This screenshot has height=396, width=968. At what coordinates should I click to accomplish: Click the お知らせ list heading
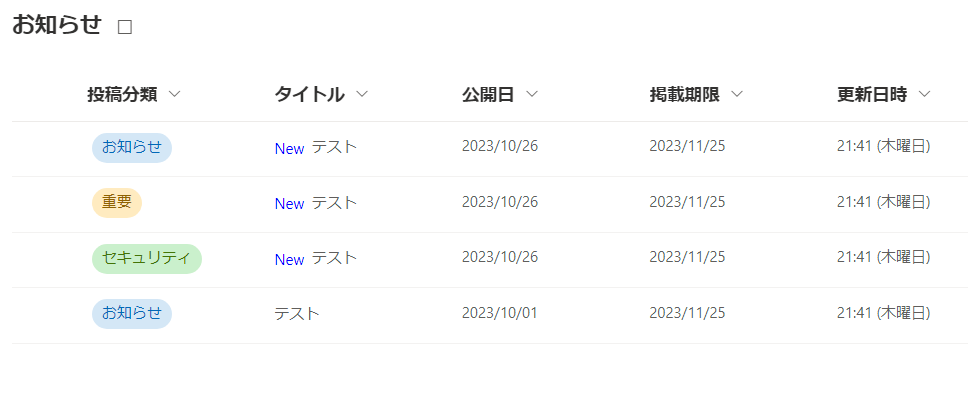click(x=56, y=25)
